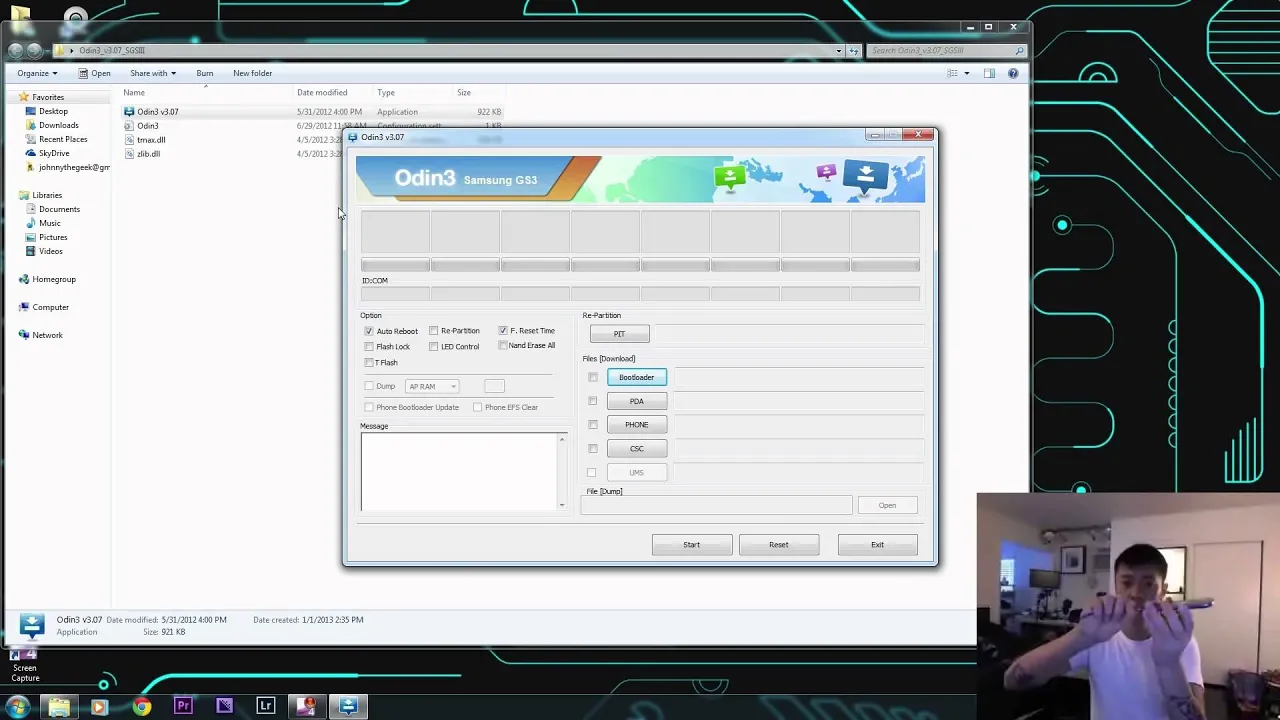Switch to Odin3 taskbar icon

coord(348,706)
